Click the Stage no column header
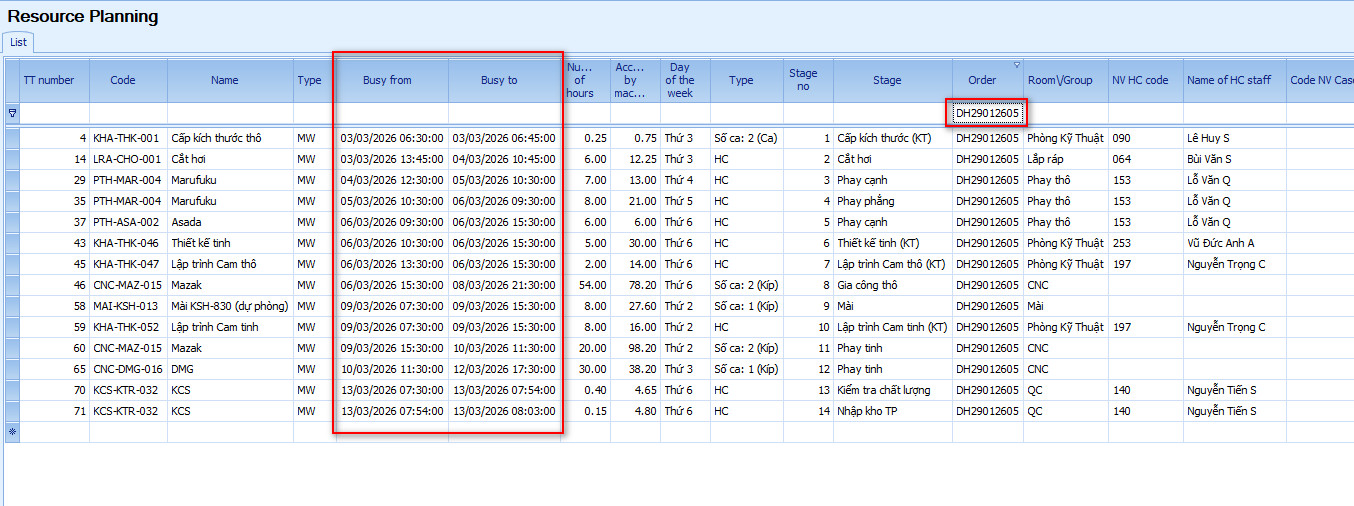 pos(803,80)
